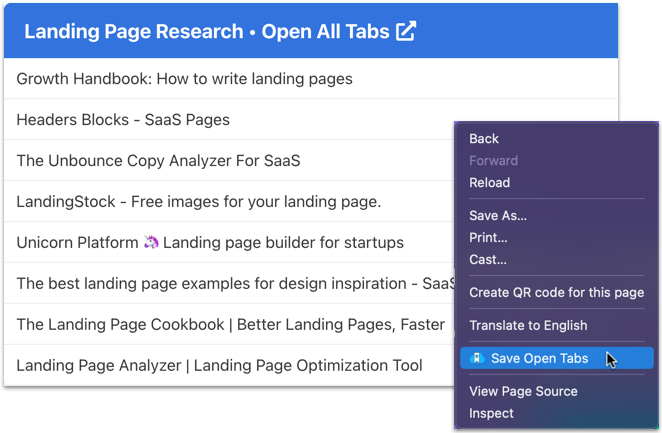662x433 pixels.
Task: Open Headers Blocks - SaaS Pages link
Action: click(x=123, y=120)
